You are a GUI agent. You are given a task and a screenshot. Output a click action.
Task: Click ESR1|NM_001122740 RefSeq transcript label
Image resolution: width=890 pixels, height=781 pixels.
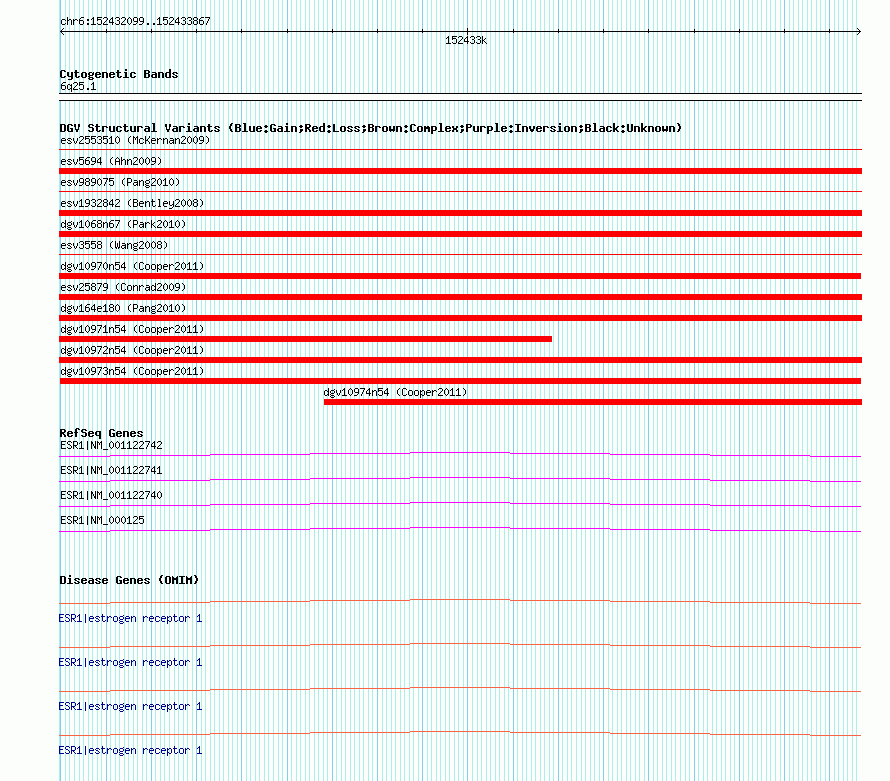pyautogui.click(x=111, y=496)
